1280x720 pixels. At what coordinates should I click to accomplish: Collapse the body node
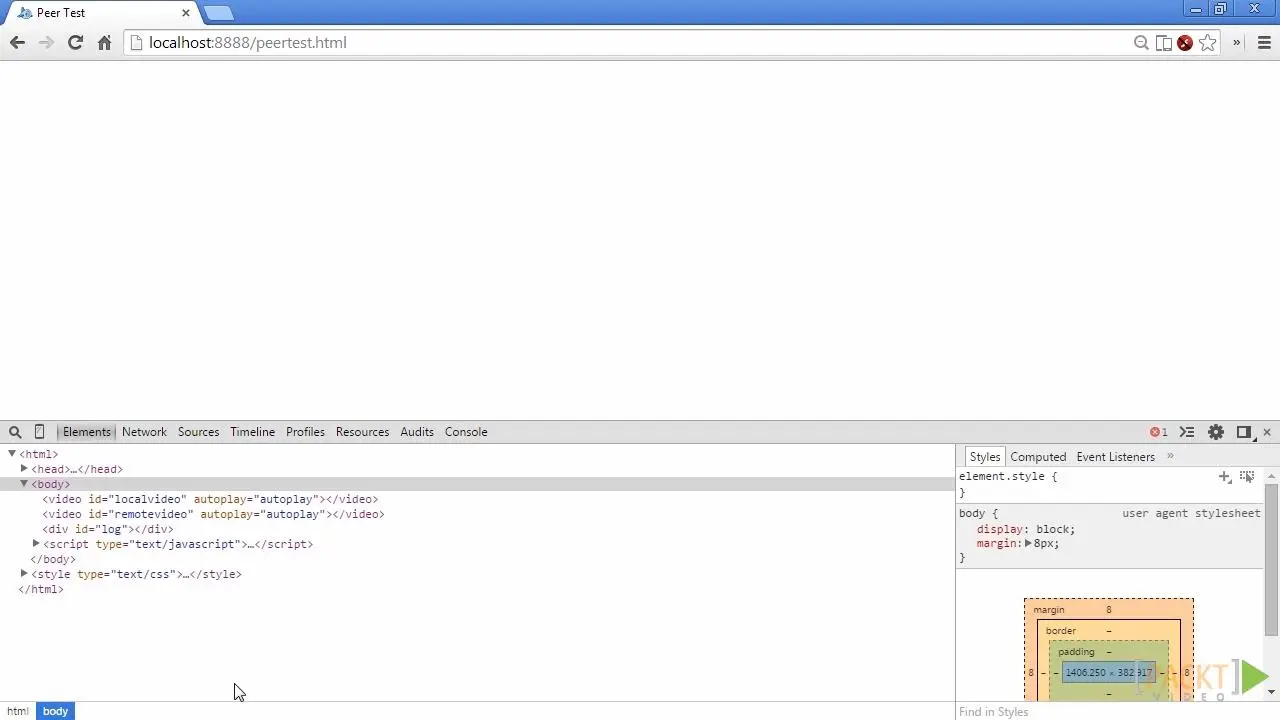point(24,484)
